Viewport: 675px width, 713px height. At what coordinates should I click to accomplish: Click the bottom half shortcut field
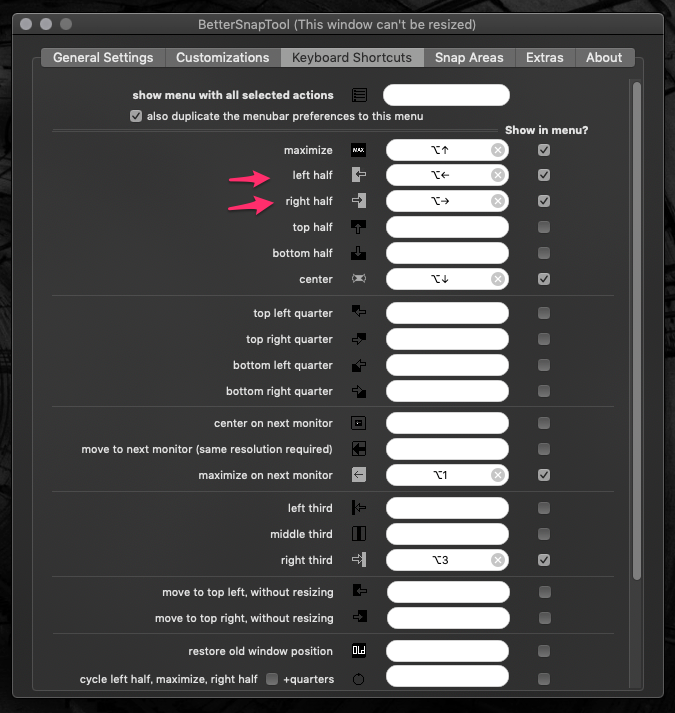[447, 253]
